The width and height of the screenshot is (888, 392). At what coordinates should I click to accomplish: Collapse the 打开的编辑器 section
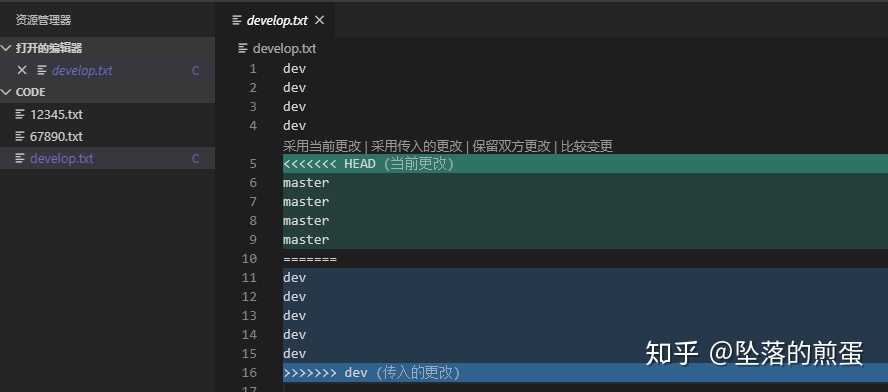click(x=6, y=48)
